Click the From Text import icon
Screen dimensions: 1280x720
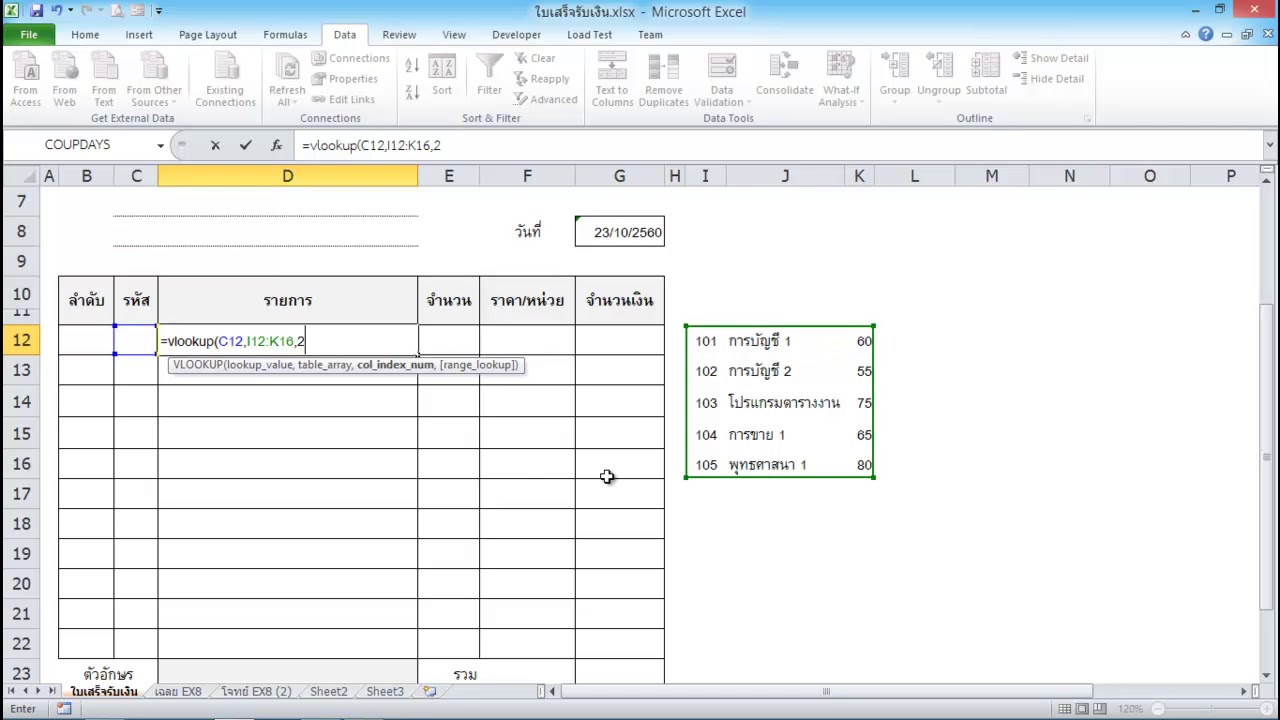104,79
